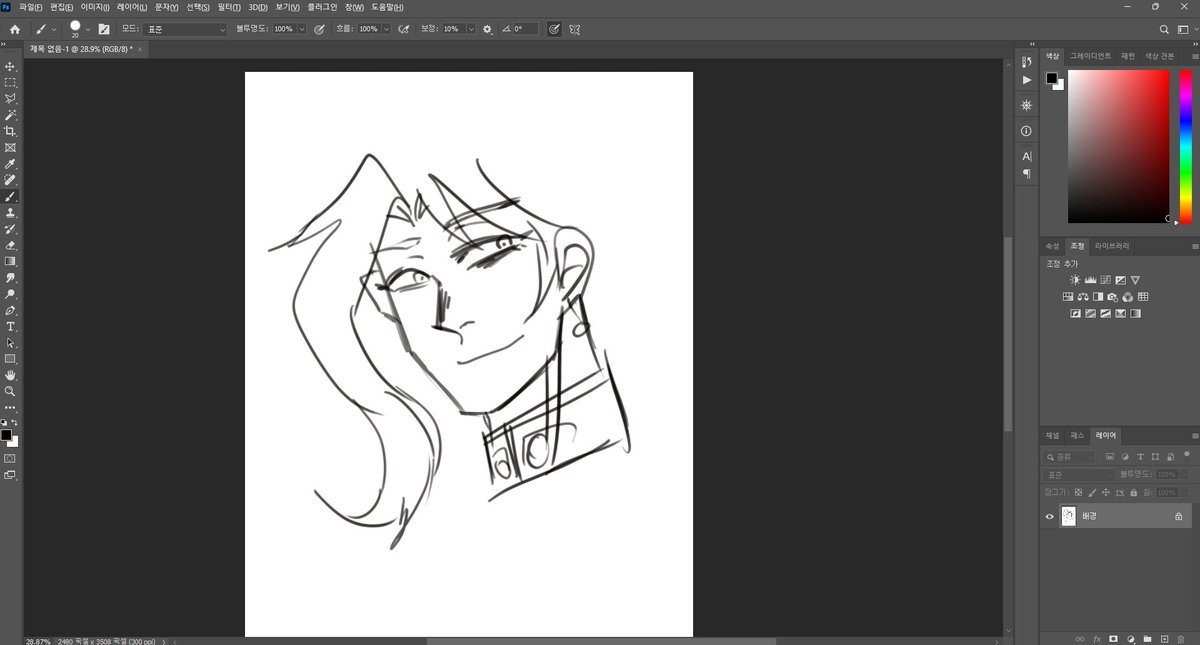Toggle pressure for opacity button
The width and height of the screenshot is (1200, 645).
(319, 29)
